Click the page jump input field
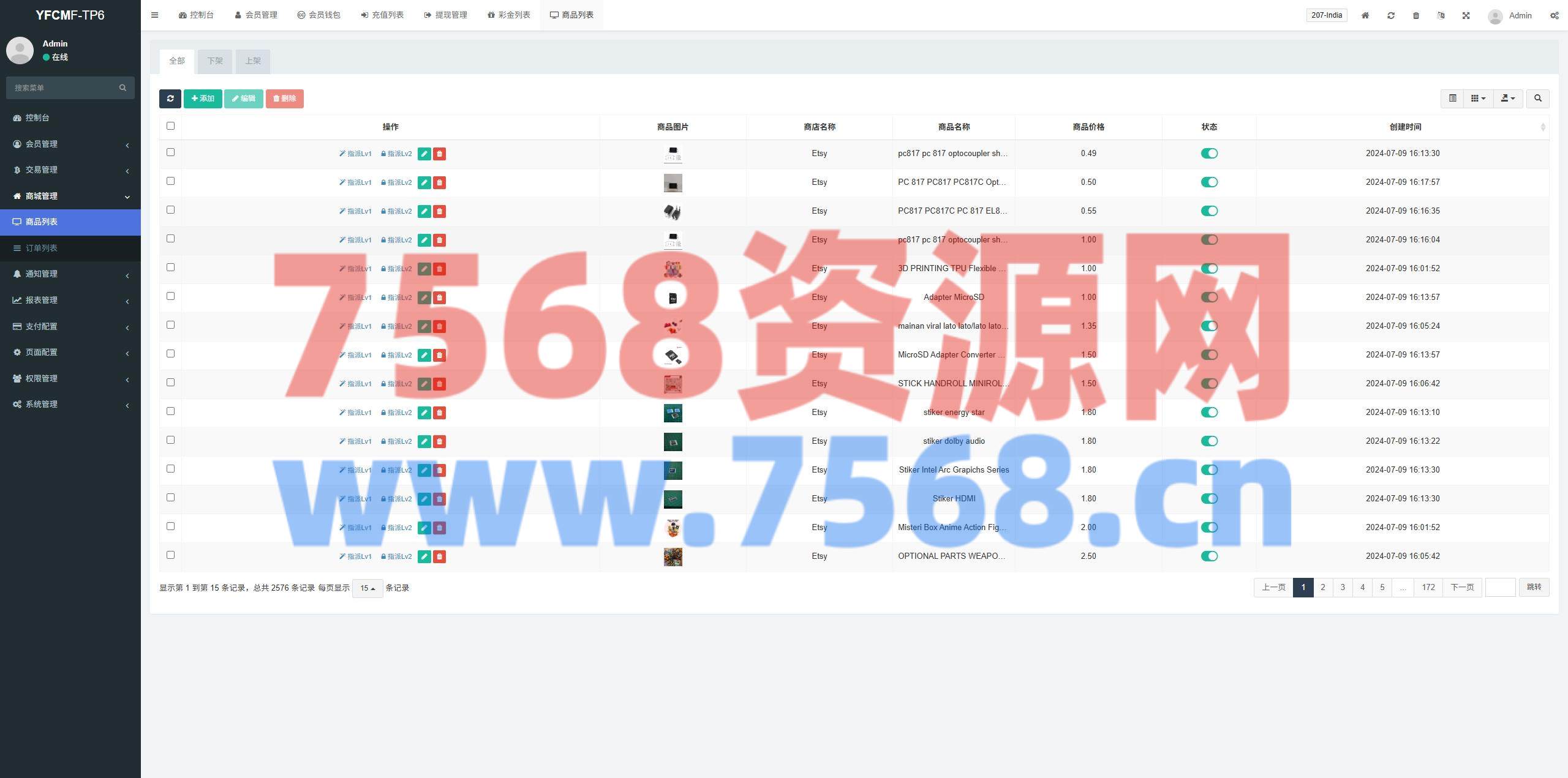Screen dimensions: 1568x778 coord(1499,588)
